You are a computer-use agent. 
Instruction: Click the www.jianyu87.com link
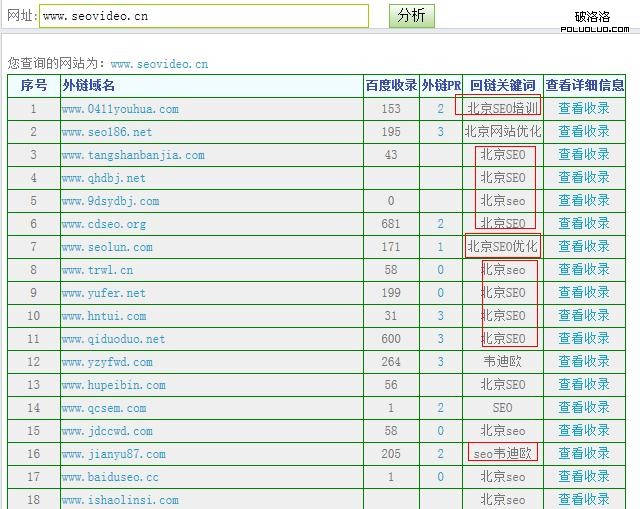tap(113, 454)
